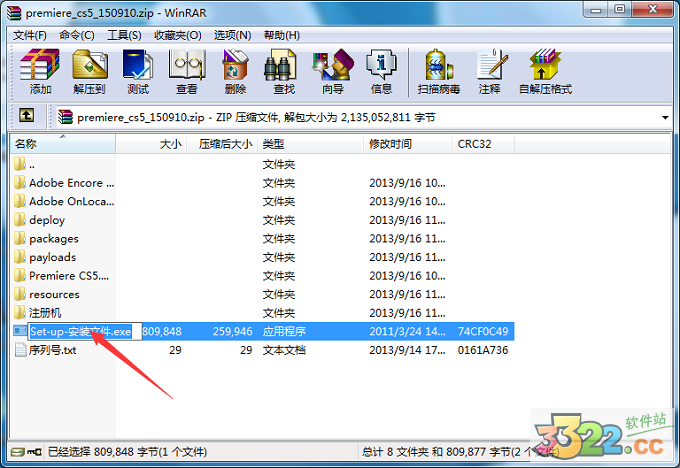
Task: Select 'Adobe OnLoca...' folder name
Action: [x=72, y=201]
